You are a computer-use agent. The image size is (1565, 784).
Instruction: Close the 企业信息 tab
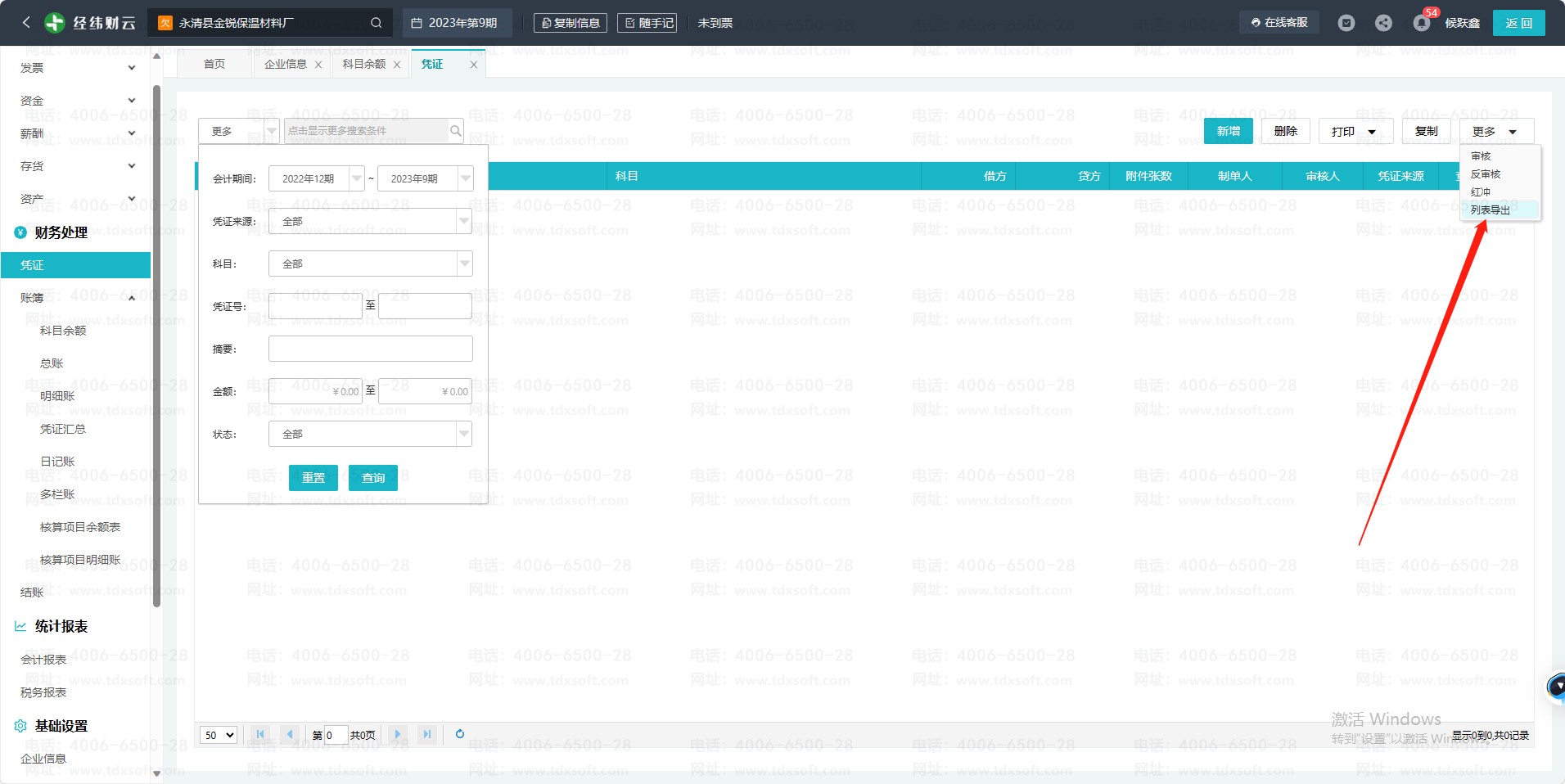(318, 65)
